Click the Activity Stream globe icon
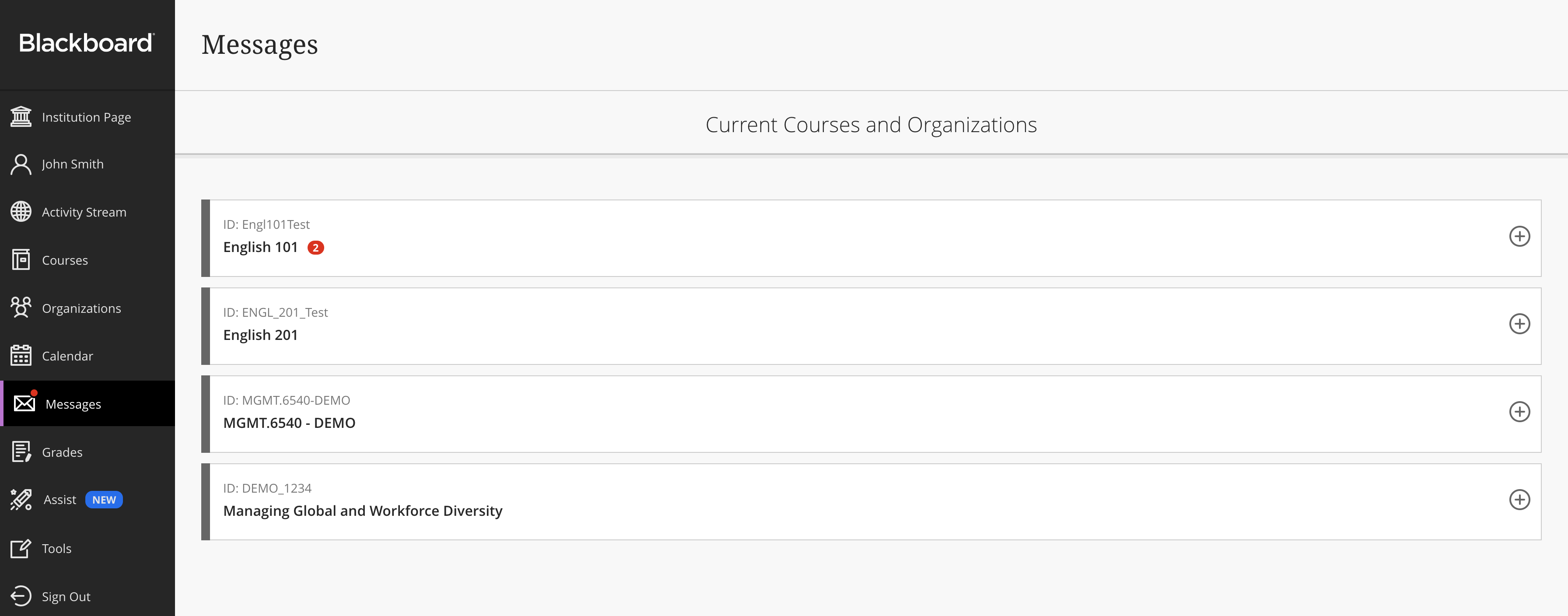1568x616 pixels. click(x=21, y=212)
